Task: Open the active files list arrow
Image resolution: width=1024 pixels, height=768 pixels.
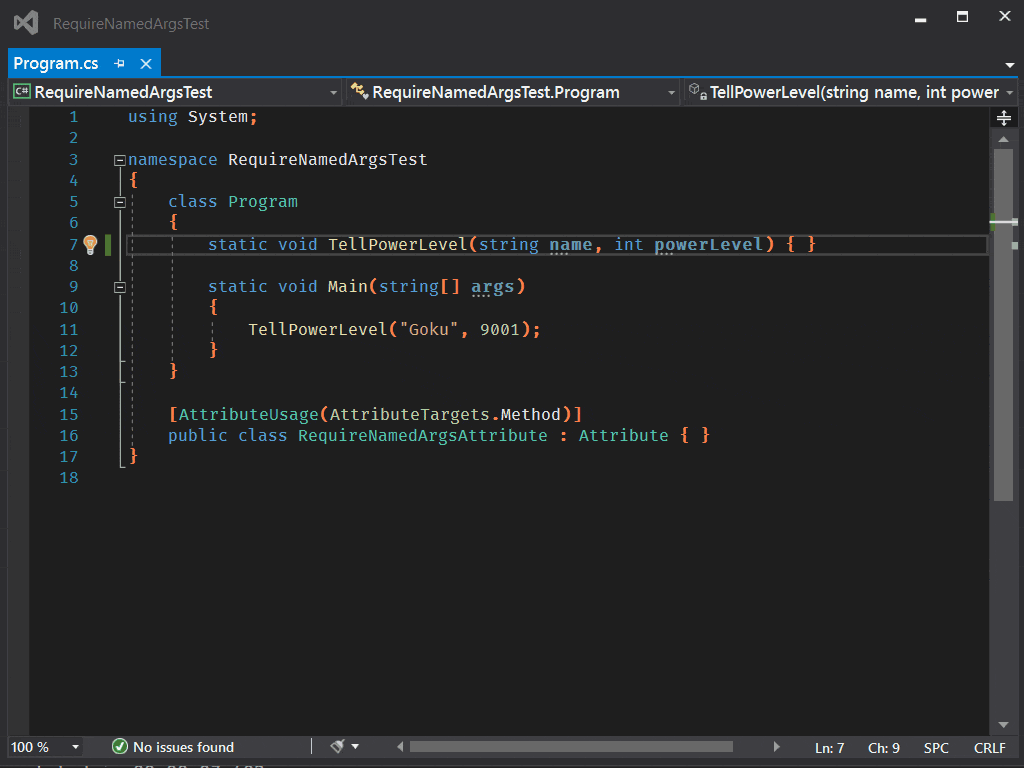Action: (1009, 66)
